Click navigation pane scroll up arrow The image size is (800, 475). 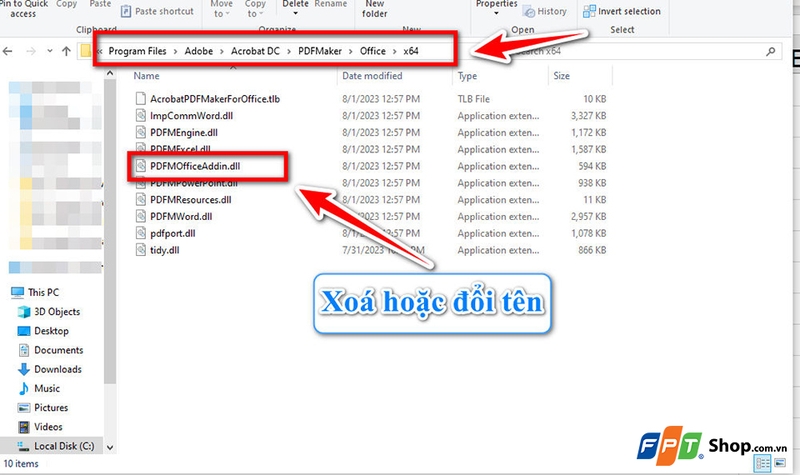pos(110,74)
